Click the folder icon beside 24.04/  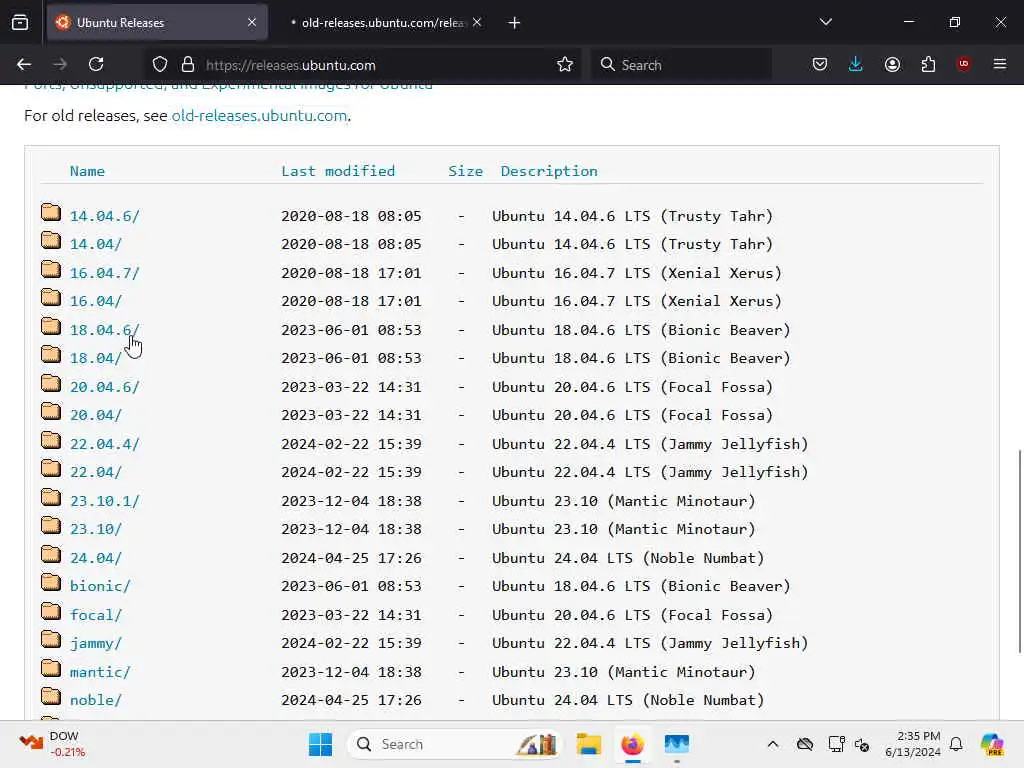51,555
